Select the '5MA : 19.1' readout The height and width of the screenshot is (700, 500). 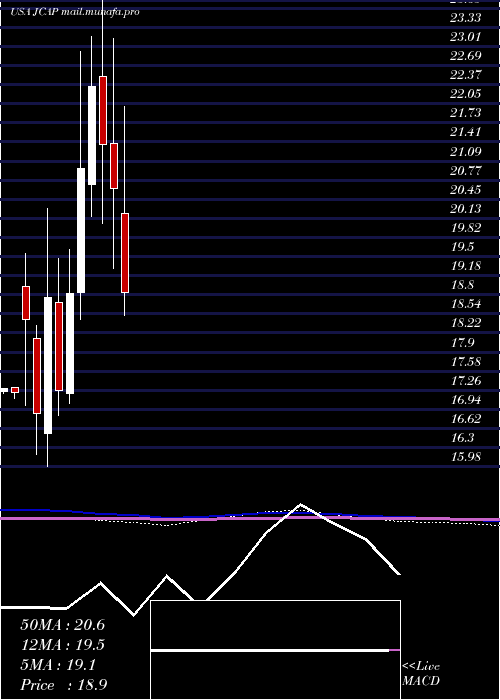coord(58,665)
